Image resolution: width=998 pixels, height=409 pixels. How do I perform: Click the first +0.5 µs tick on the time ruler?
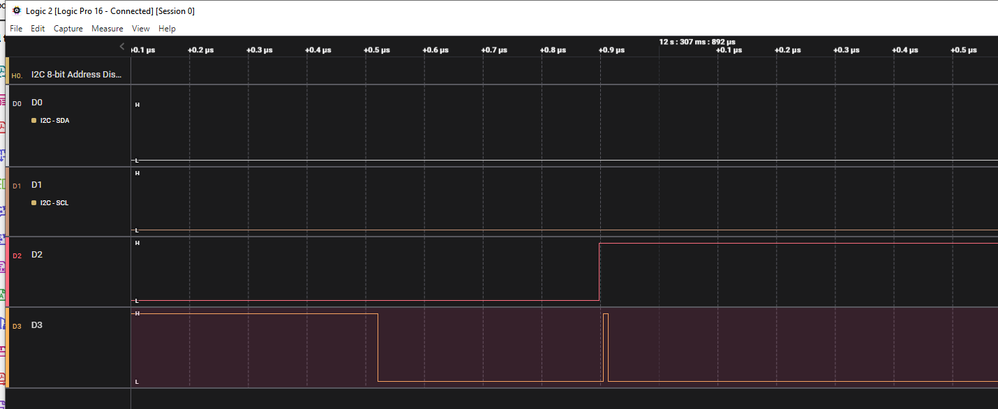click(x=379, y=50)
